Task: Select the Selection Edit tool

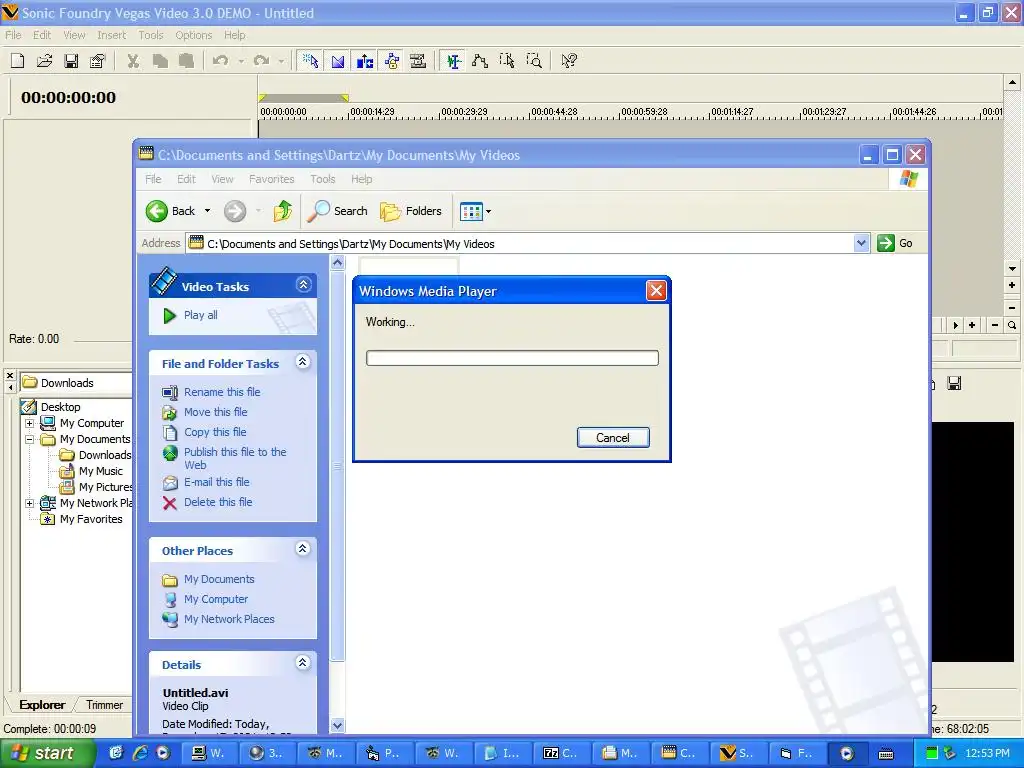Action: (x=507, y=61)
